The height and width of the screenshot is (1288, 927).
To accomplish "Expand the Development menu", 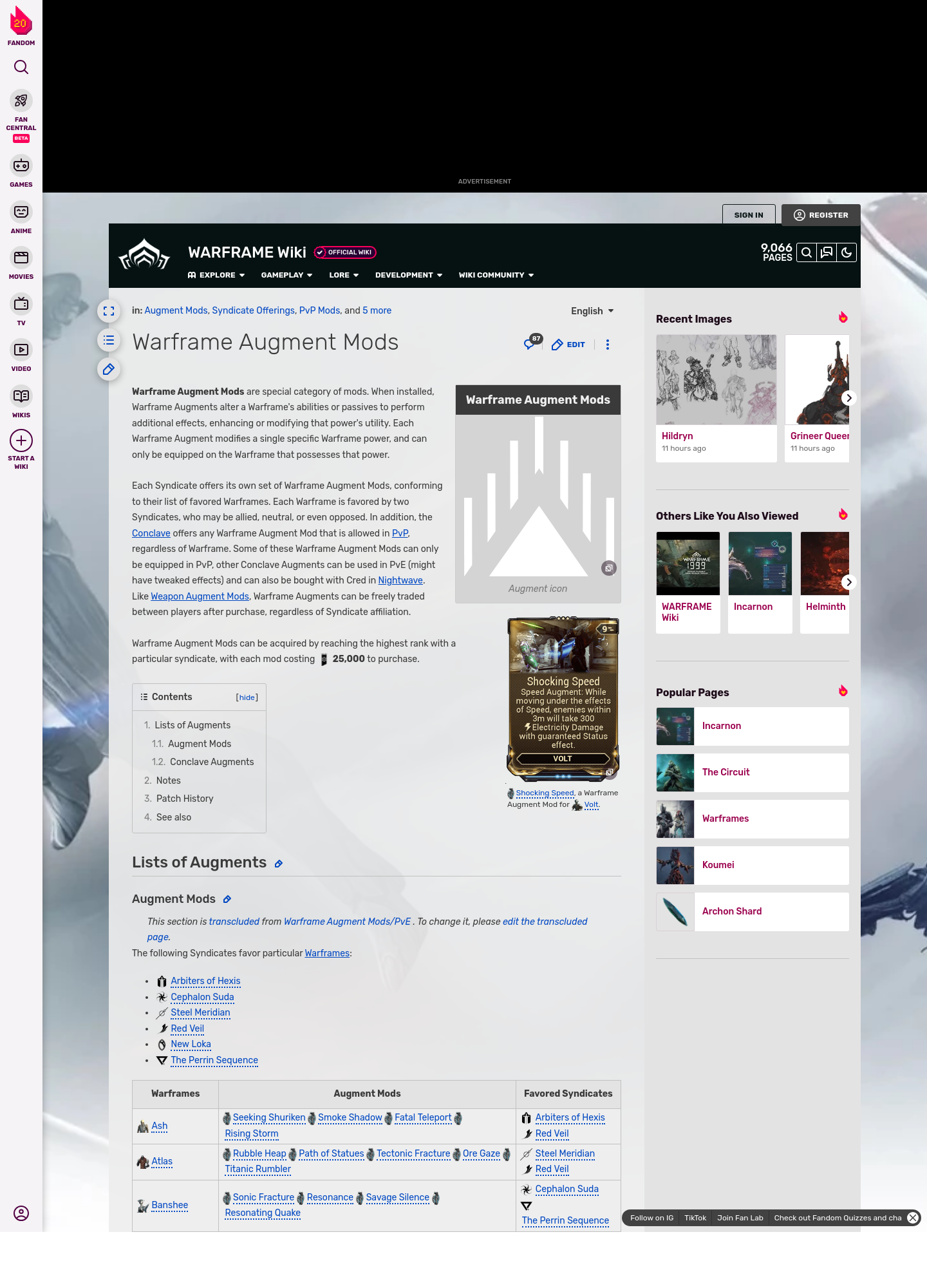I will click(x=409, y=275).
